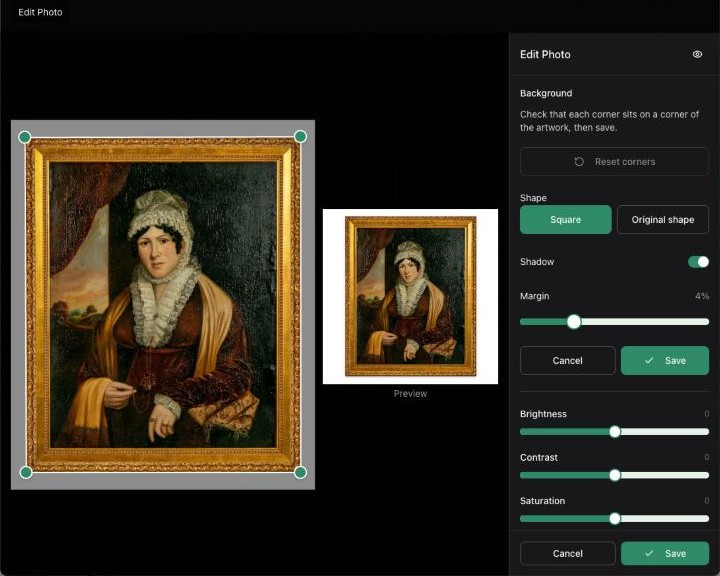The height and width of the screenshot is (576, 720).
Task: Select the bottom-right corner handle of the artwork
Action: click(300, 472)
